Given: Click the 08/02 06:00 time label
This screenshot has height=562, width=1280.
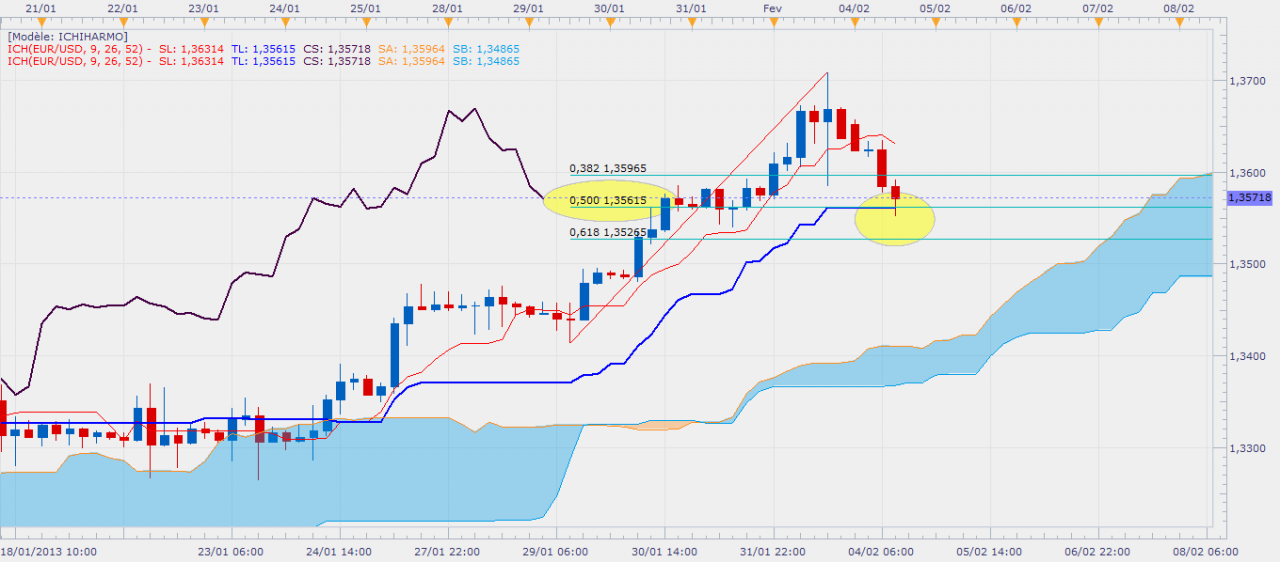Looking at the screenshot, I should pyautogui.click(x=1208, y=551).
